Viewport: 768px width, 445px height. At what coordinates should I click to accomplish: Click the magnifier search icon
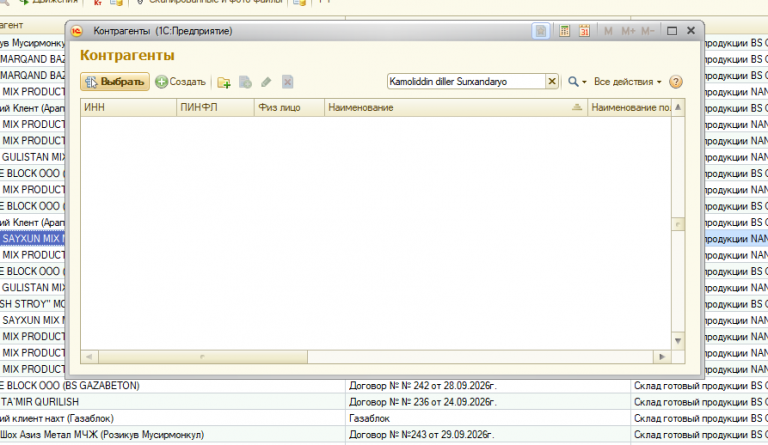point(573,82)
